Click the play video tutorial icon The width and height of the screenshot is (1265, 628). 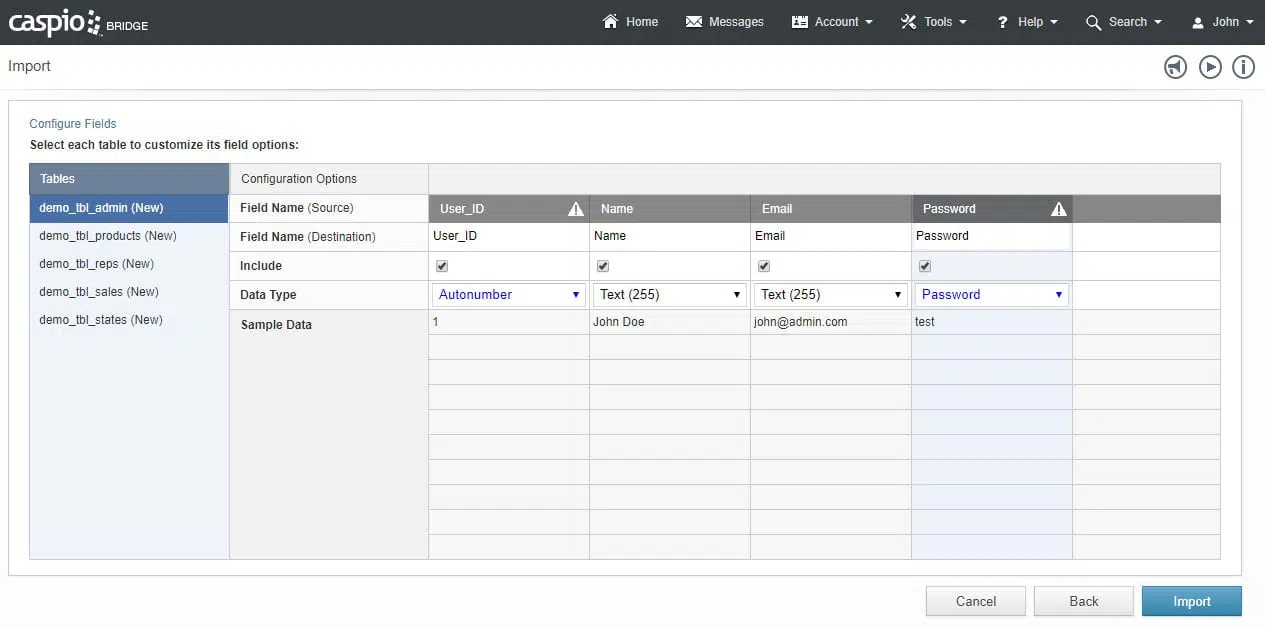[1210, 67]
